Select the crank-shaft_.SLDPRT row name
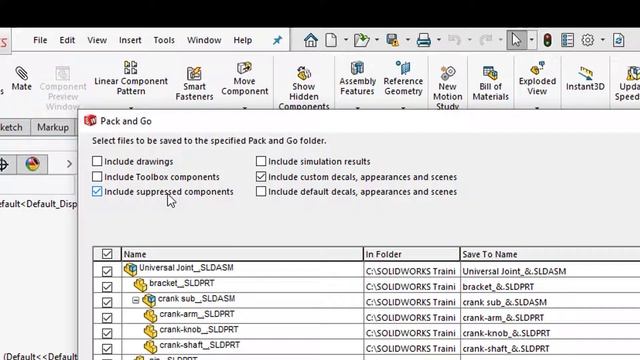 [x=200, y=345]
